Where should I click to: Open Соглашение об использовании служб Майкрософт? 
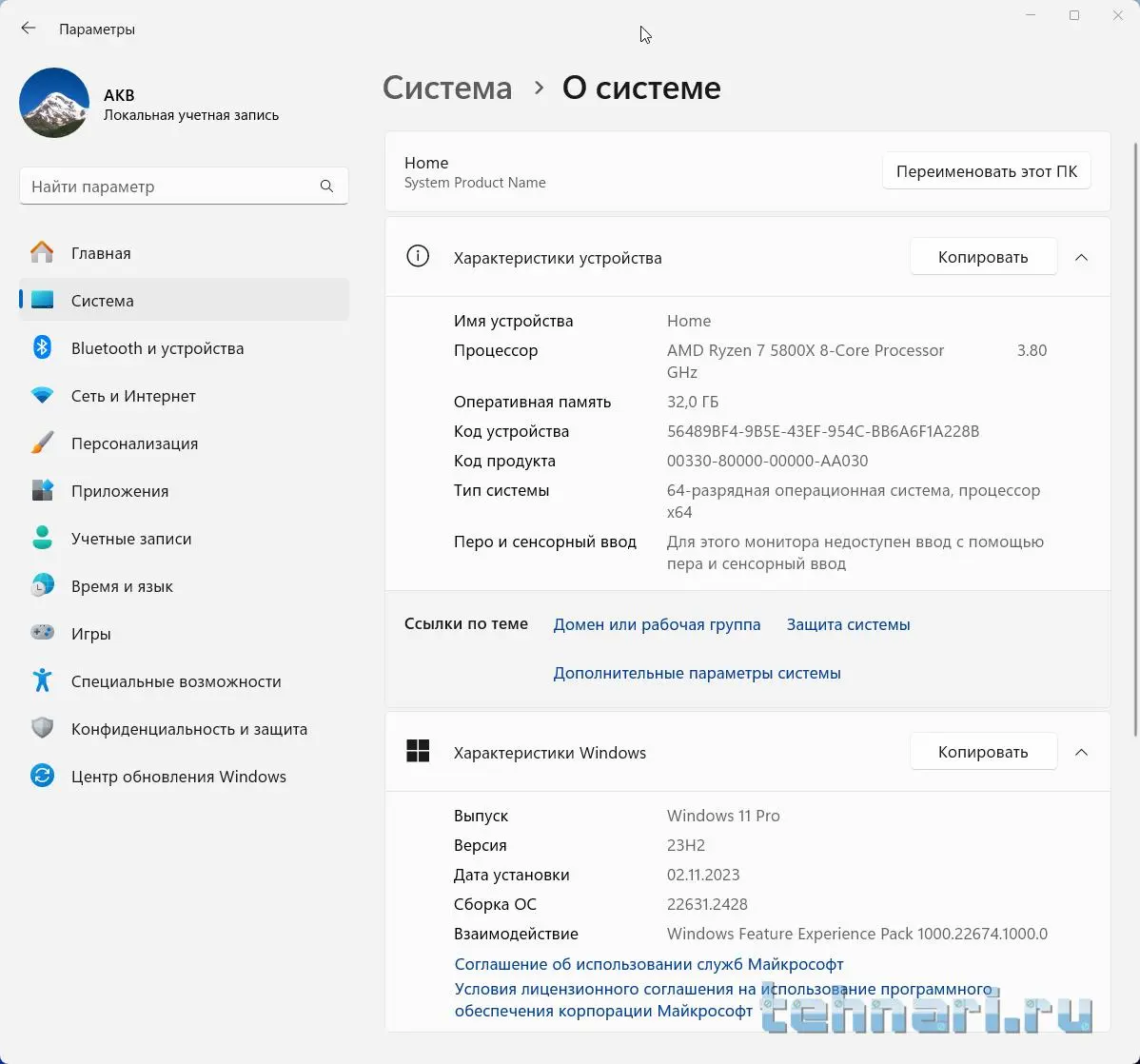(649, 964)
